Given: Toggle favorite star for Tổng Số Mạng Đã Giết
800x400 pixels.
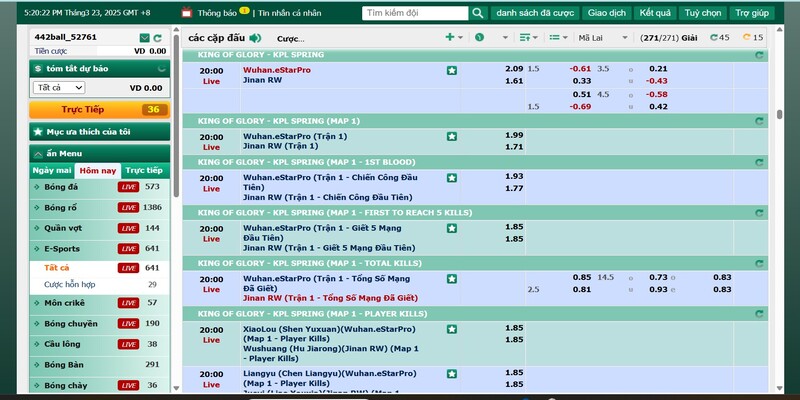Looking at the screenshot, I should click(452, 279).
